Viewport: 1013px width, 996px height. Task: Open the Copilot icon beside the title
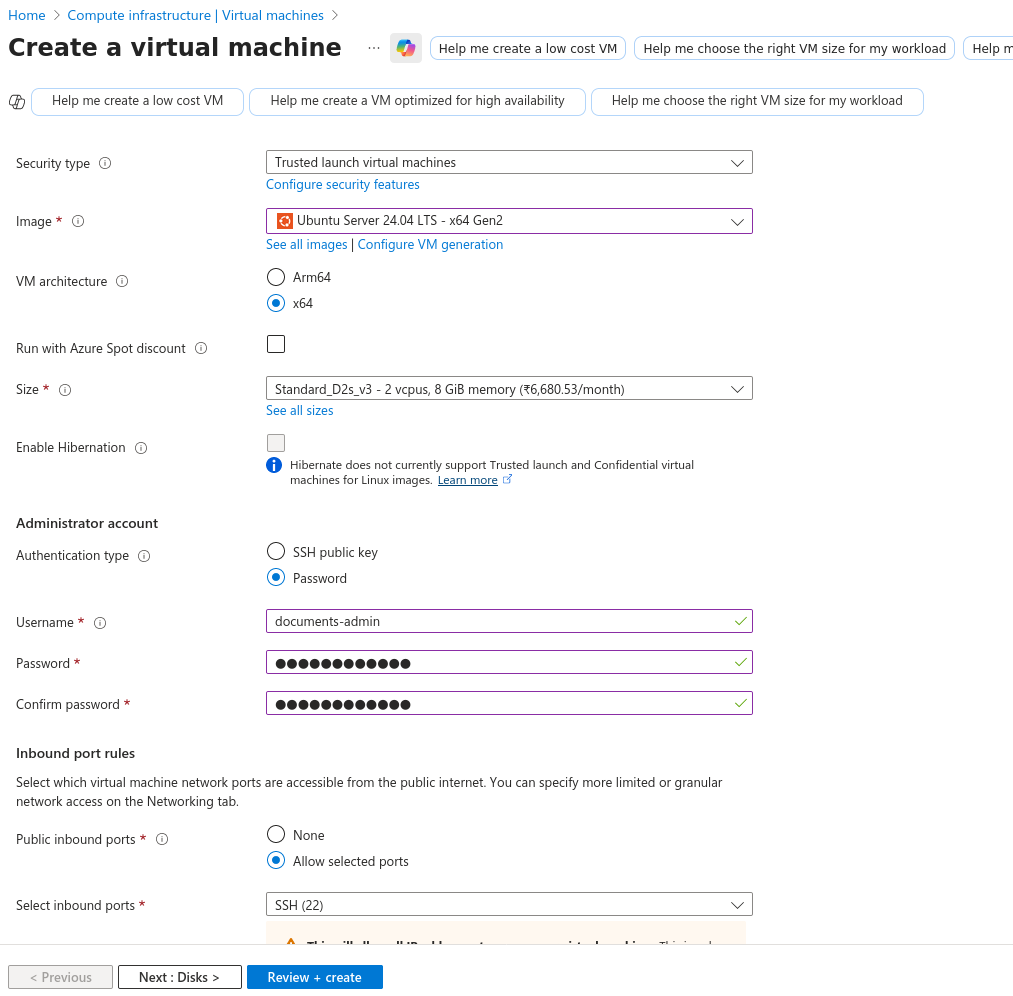click(406, 48)
